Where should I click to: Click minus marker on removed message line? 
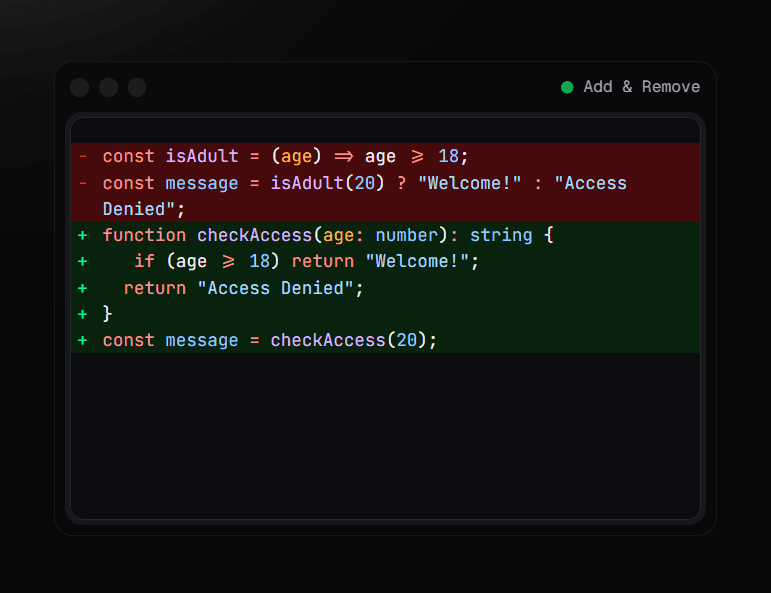83,183
